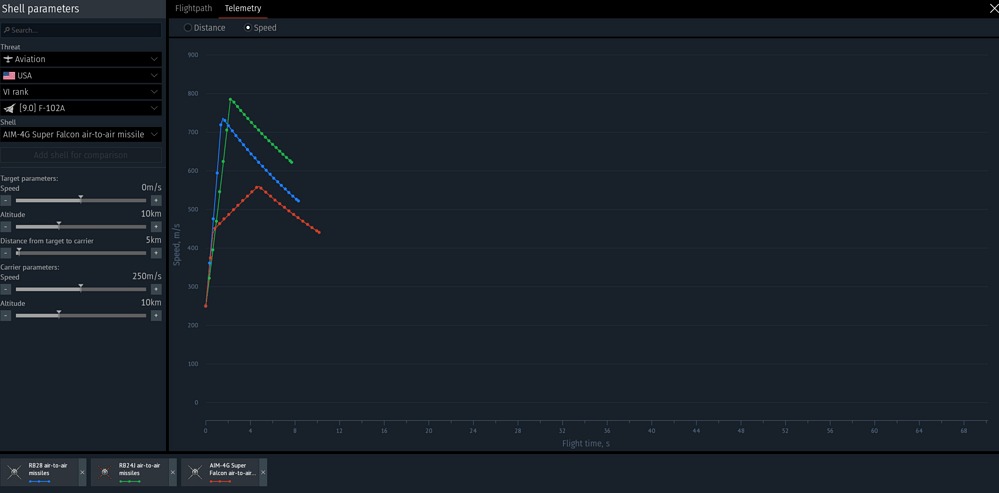Open the AIM-4G Super Falcon shell dropdown
999x493 pixels.
81,134
